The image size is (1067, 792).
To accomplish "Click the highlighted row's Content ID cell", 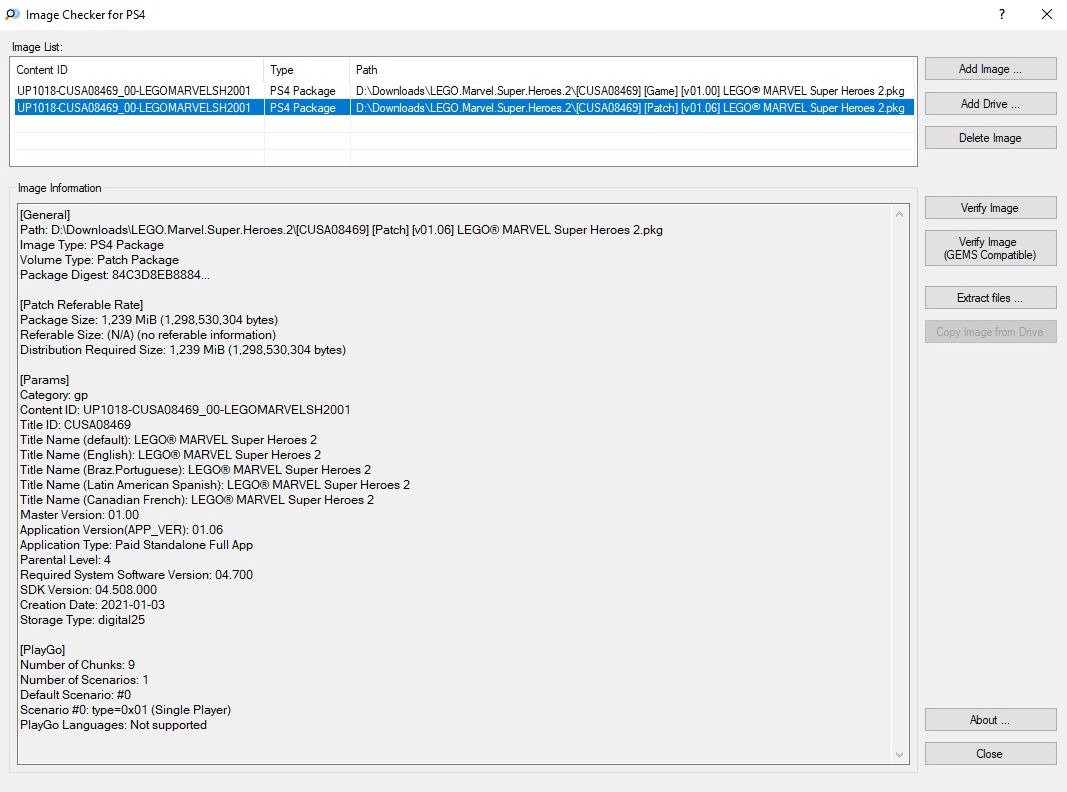I will (134, 108).
